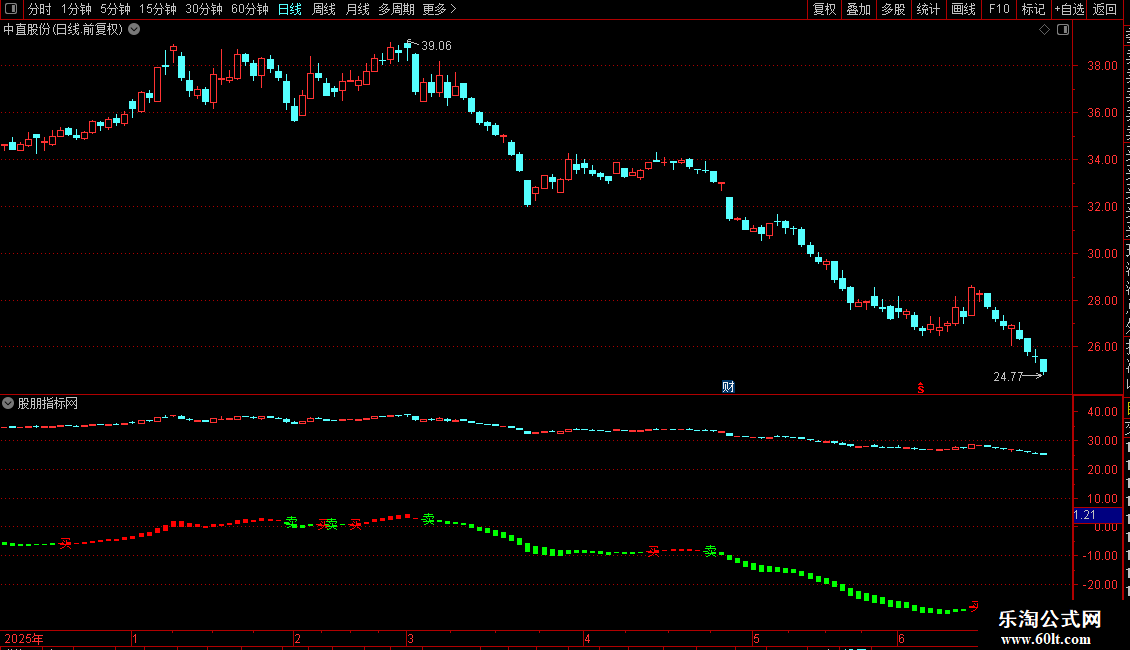Select the 15分钟 period tab
The height and width of the screenshot is (650, 1130).
click(x=158, y=9)
